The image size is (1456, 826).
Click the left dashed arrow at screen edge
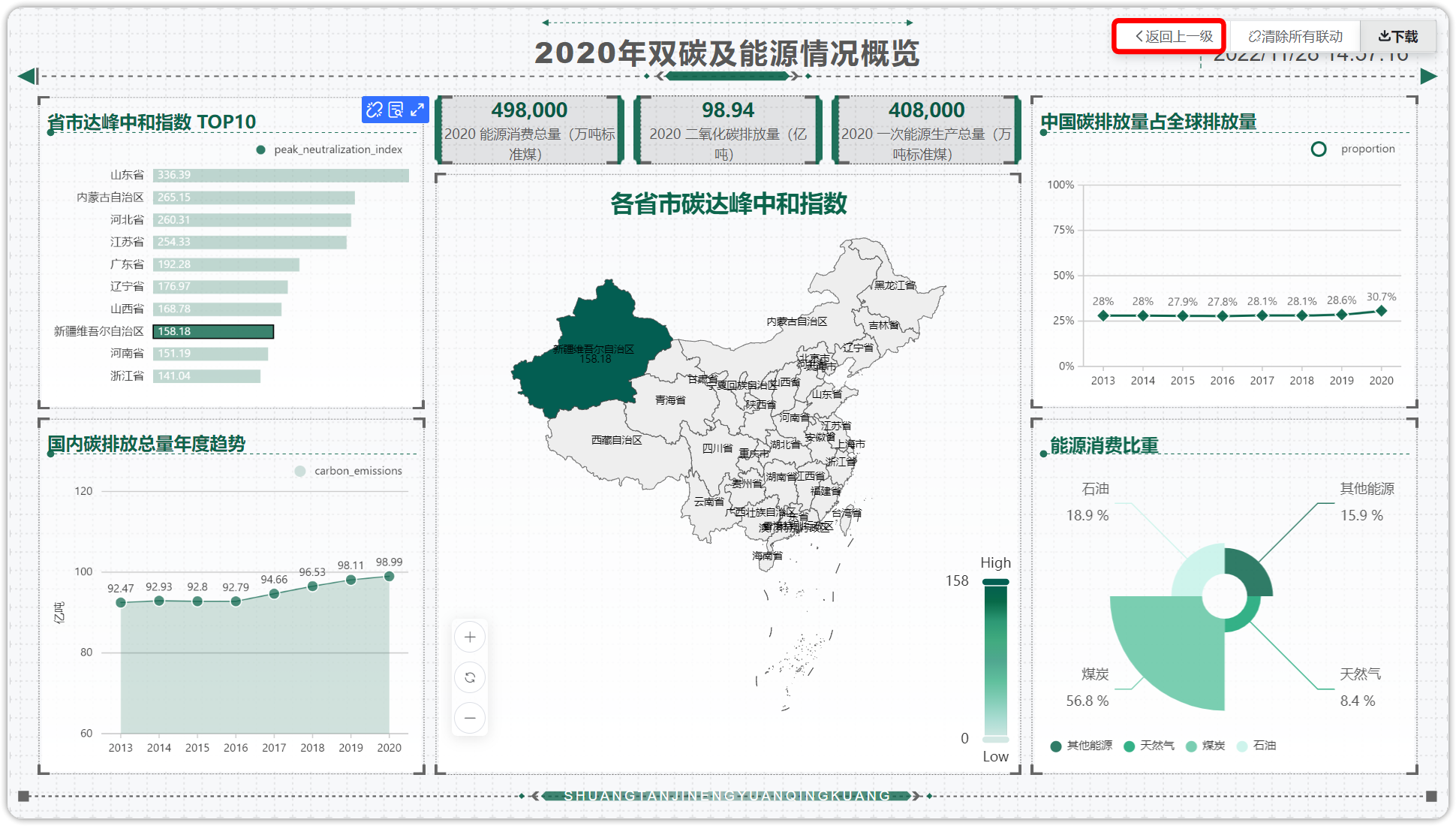27,75
